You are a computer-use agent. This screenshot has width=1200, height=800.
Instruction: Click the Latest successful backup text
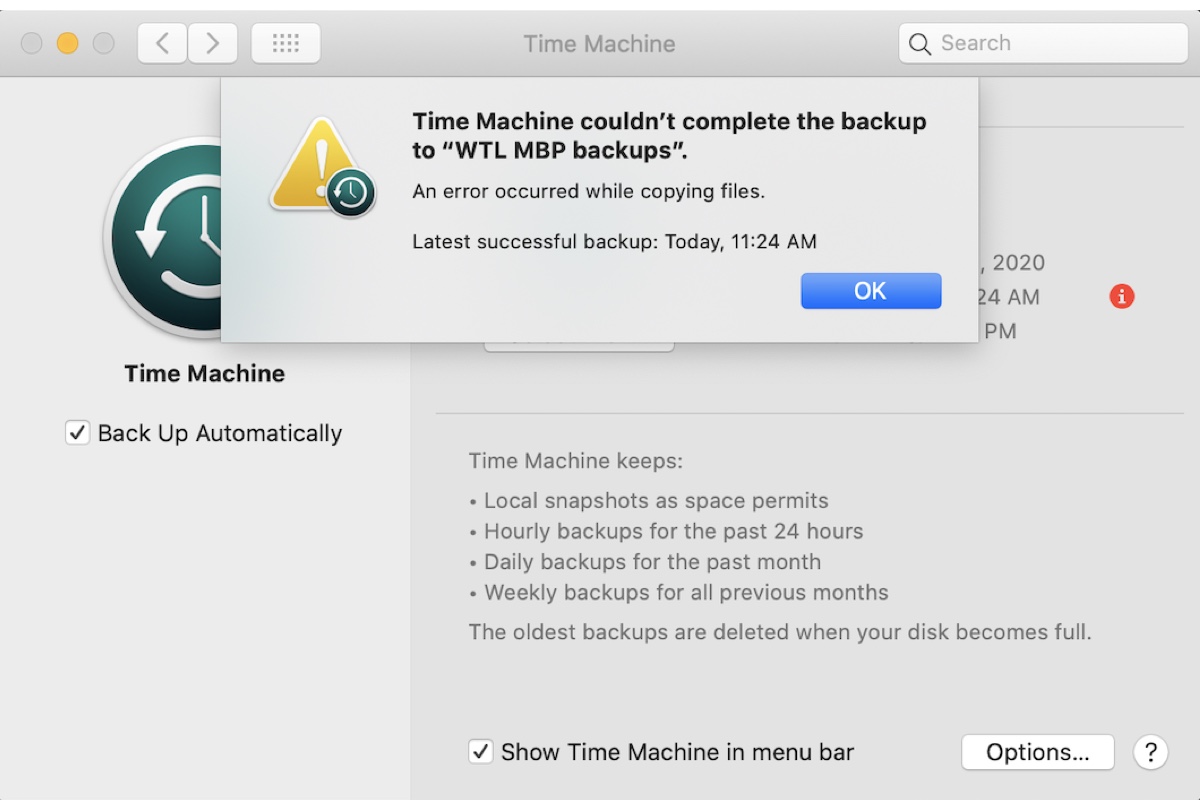[613, 241]
